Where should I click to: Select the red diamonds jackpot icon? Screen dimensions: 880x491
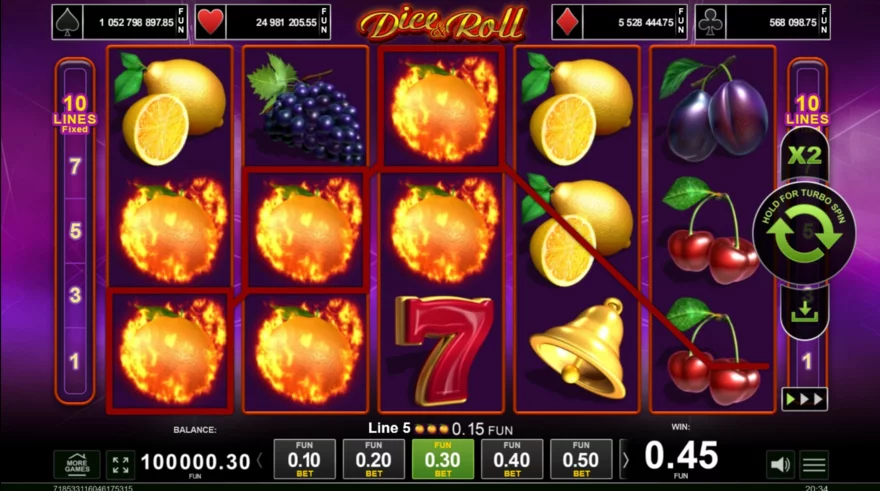pyautogui.click(x=567, y=22)
